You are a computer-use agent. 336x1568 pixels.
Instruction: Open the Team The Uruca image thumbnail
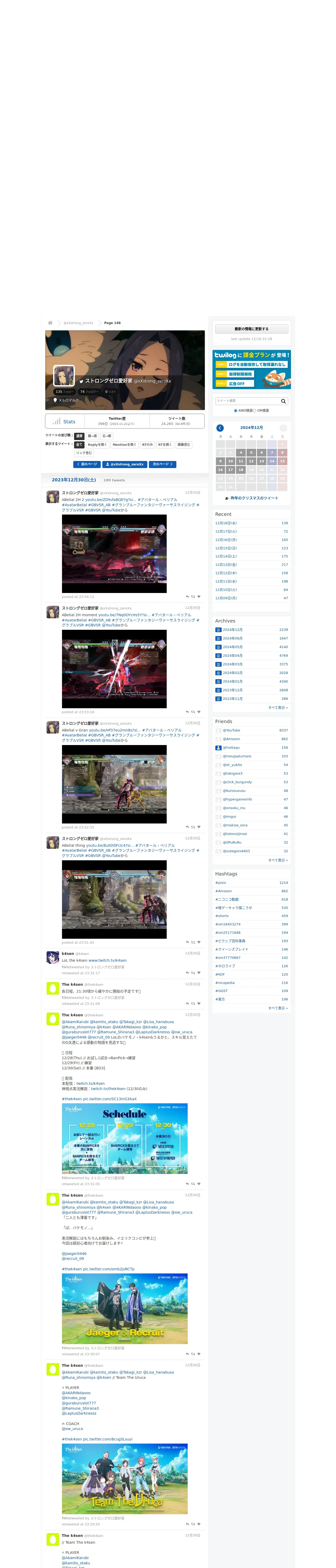pyautogui.click(x=124, y=1479)
